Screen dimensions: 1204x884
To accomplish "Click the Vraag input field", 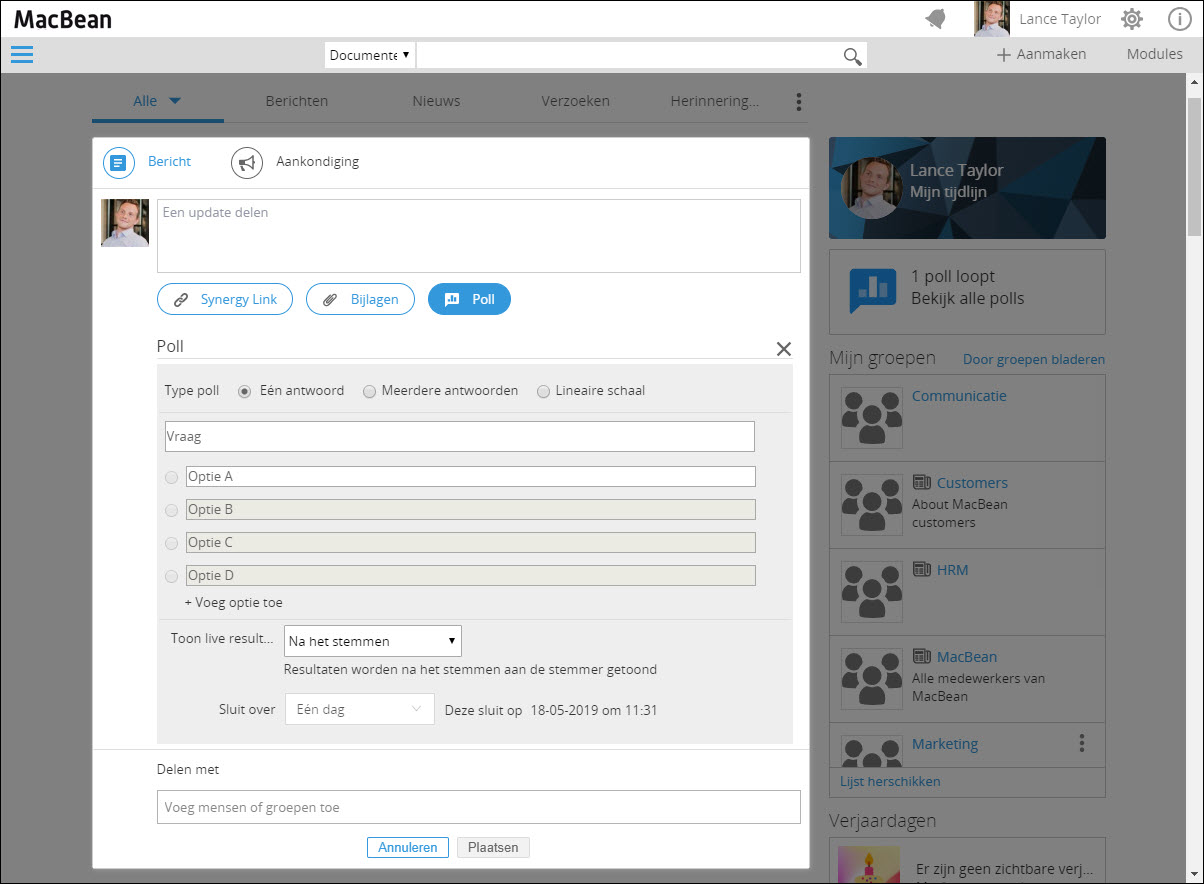I will pyautogui.click(x=459, y=437).
